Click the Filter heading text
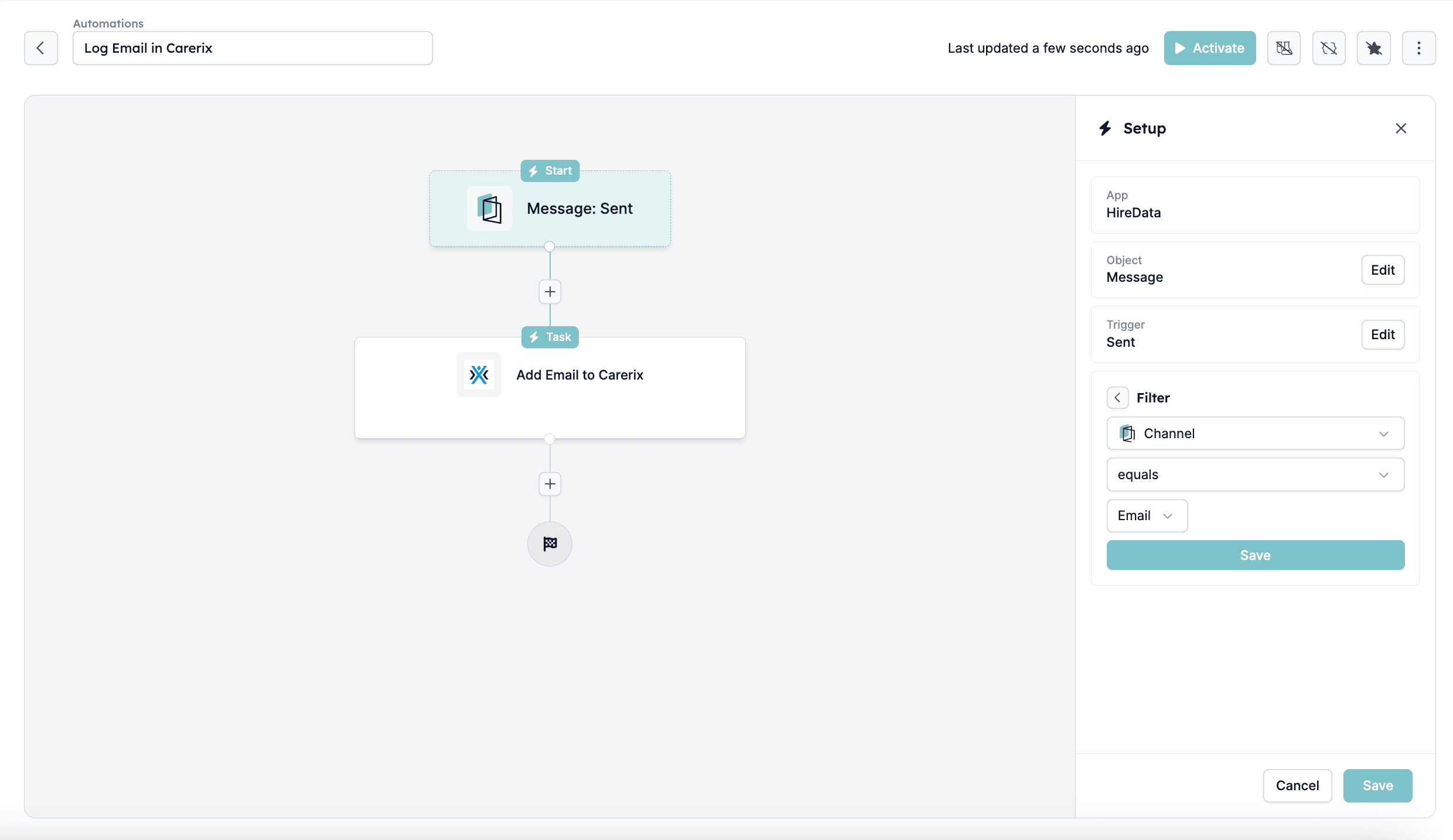This screenshot has width=1453, height=840. point(1153,398)
